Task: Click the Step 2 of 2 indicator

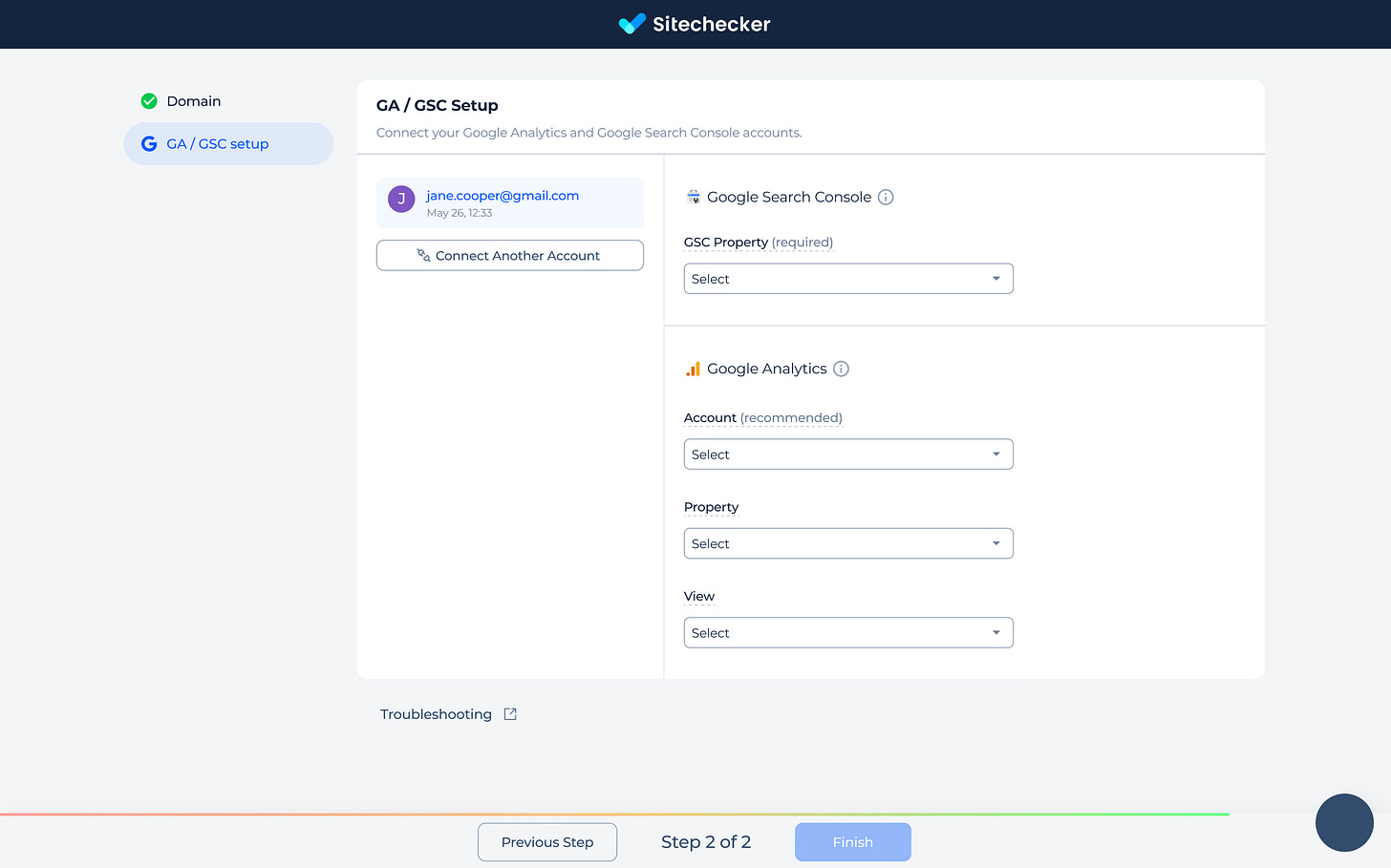Action: [x=706, y=842]
